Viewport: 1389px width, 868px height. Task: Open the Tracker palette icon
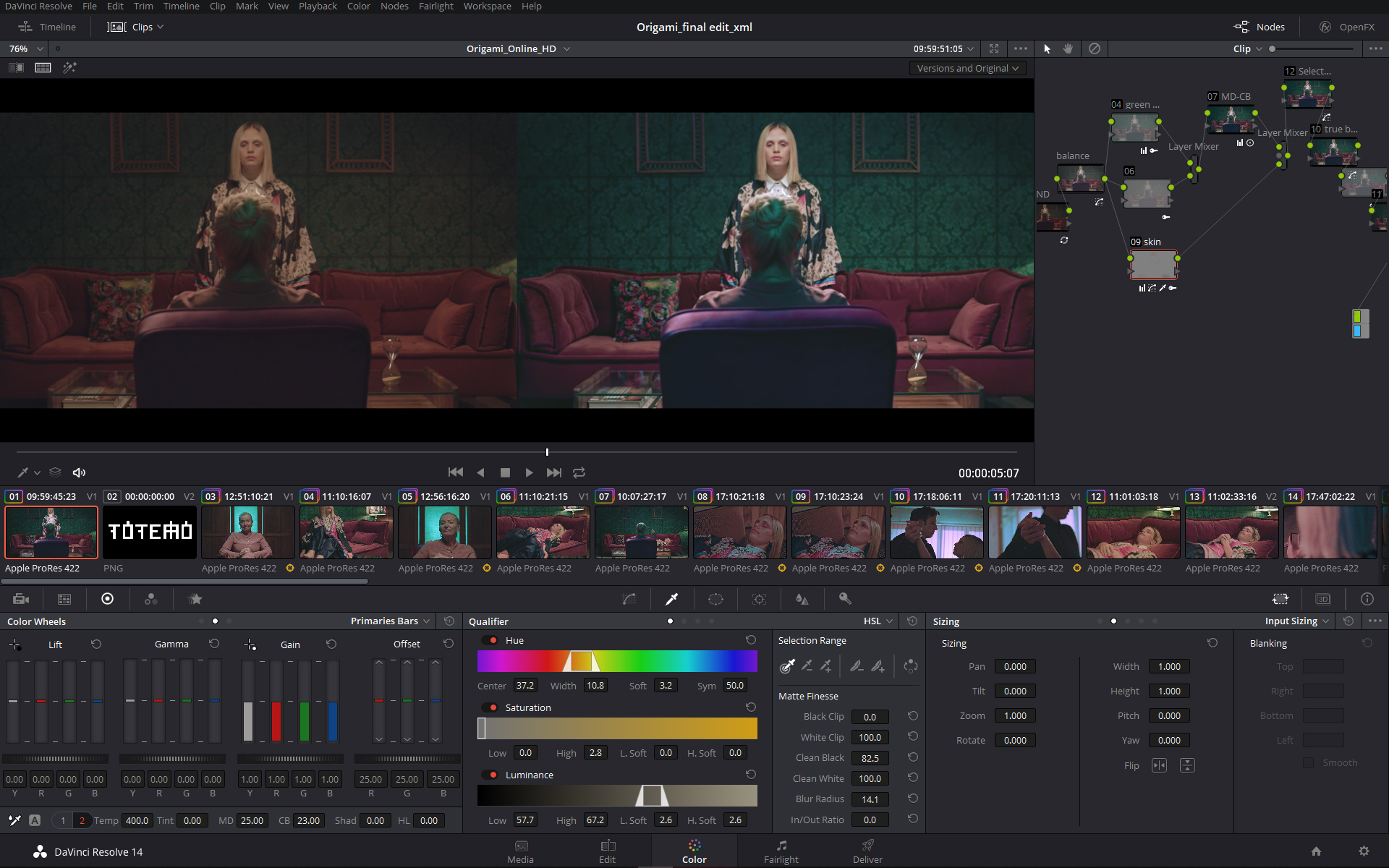coord(759,599)
